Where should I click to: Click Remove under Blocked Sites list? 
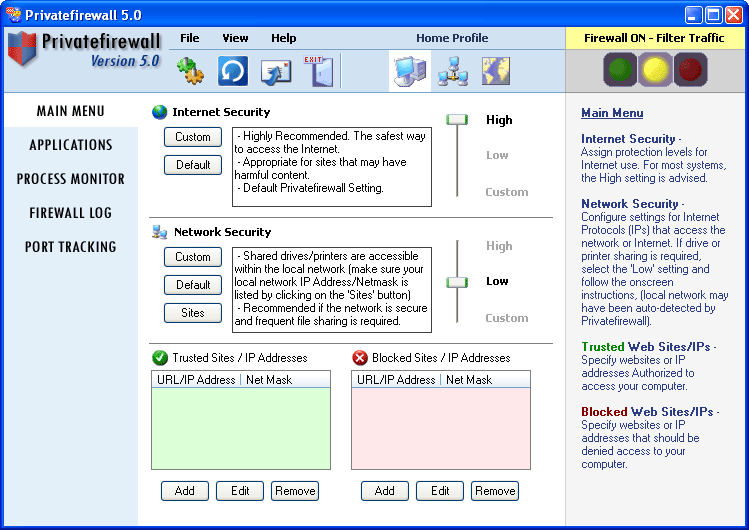[495, 491]
